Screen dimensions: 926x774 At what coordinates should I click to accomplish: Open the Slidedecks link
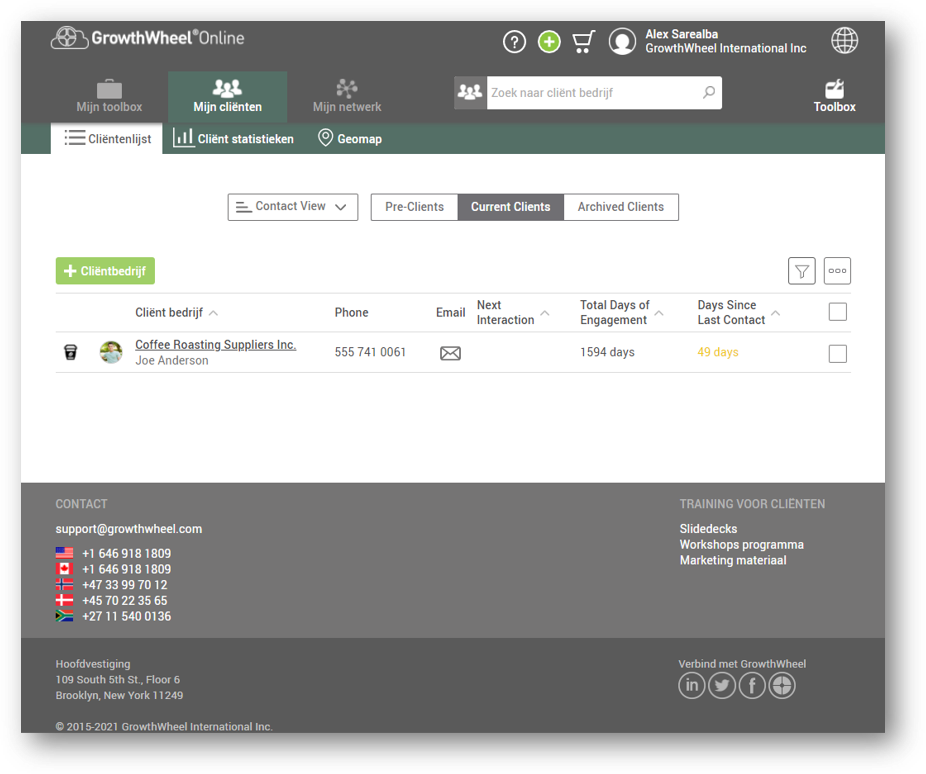(708, 529)
